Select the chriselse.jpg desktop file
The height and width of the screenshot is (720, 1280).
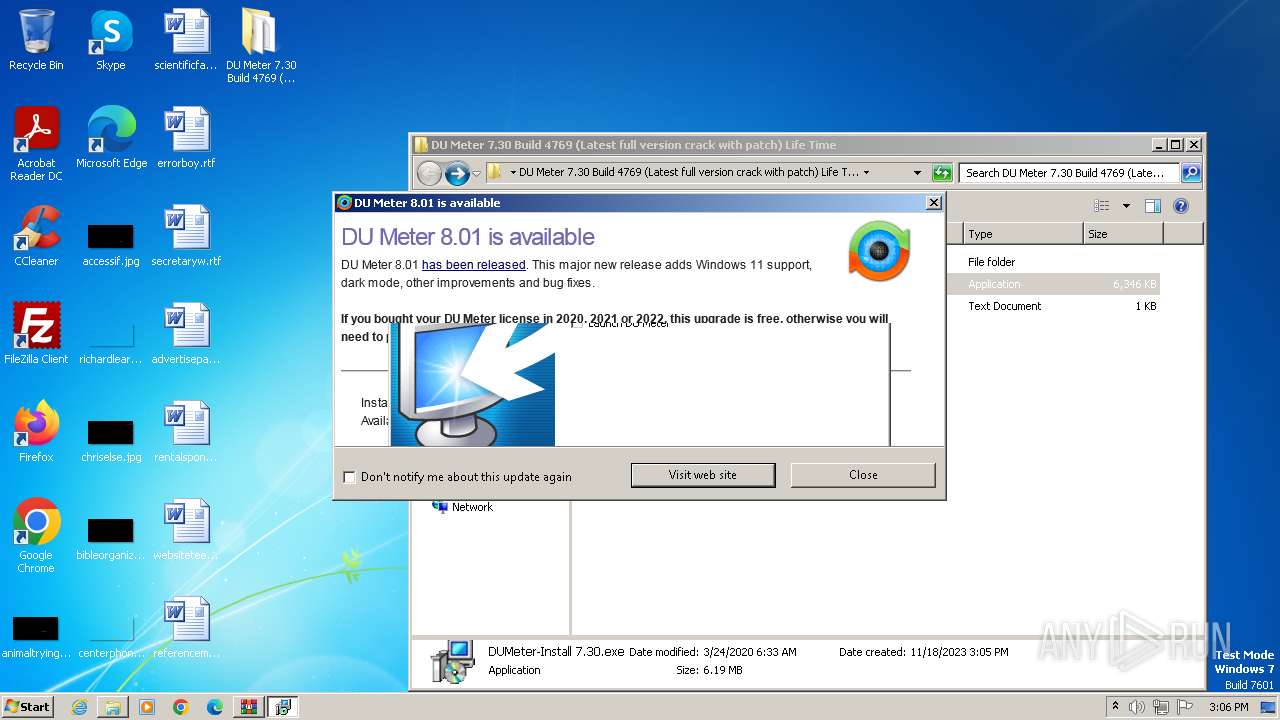click(x=111, y=440)
